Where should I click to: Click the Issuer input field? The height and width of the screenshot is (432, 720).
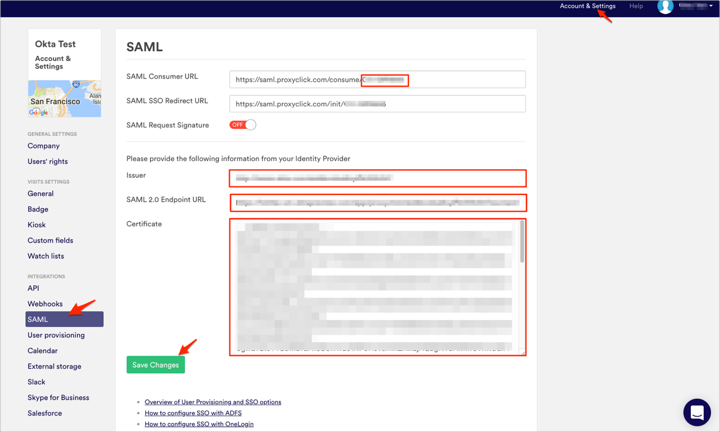(377, 179)
